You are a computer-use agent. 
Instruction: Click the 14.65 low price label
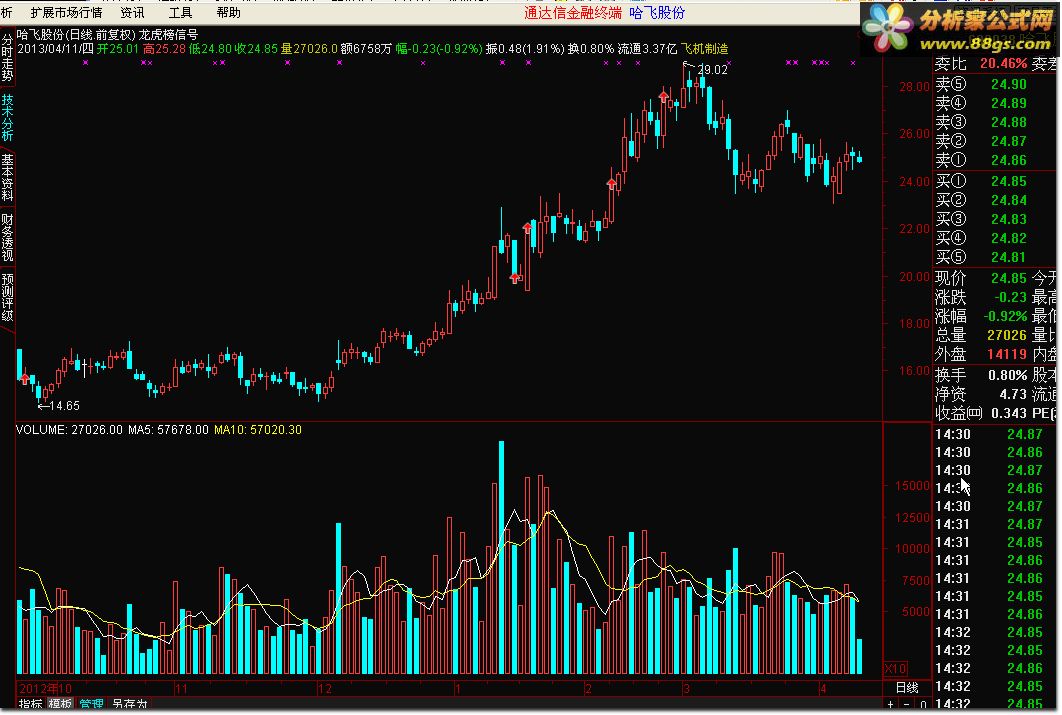(x=64, y=406)
